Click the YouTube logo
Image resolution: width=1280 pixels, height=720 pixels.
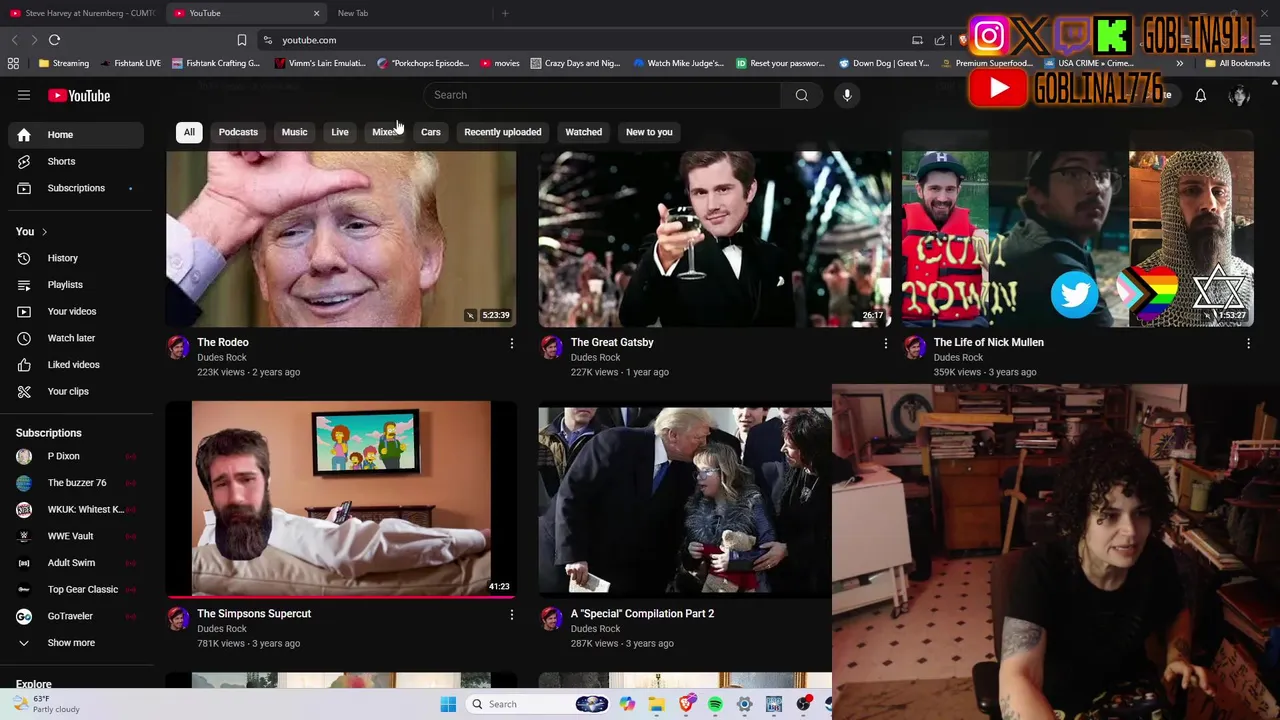(x=78, y=95)
